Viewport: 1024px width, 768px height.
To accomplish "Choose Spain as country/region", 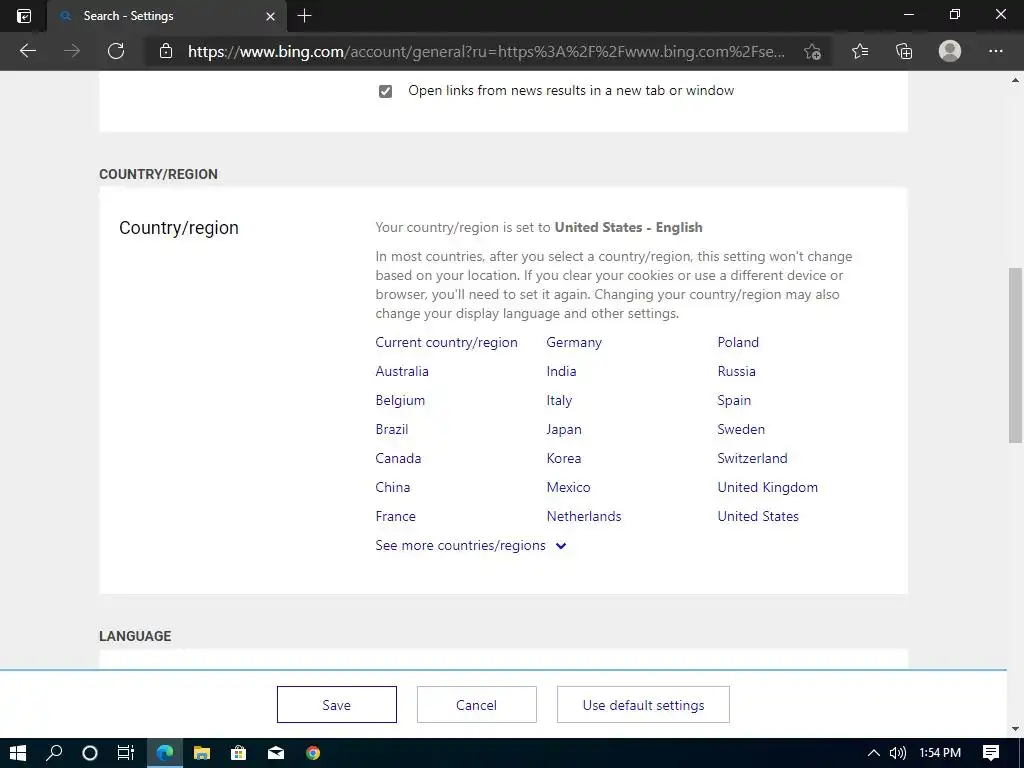I will point(734,400).
